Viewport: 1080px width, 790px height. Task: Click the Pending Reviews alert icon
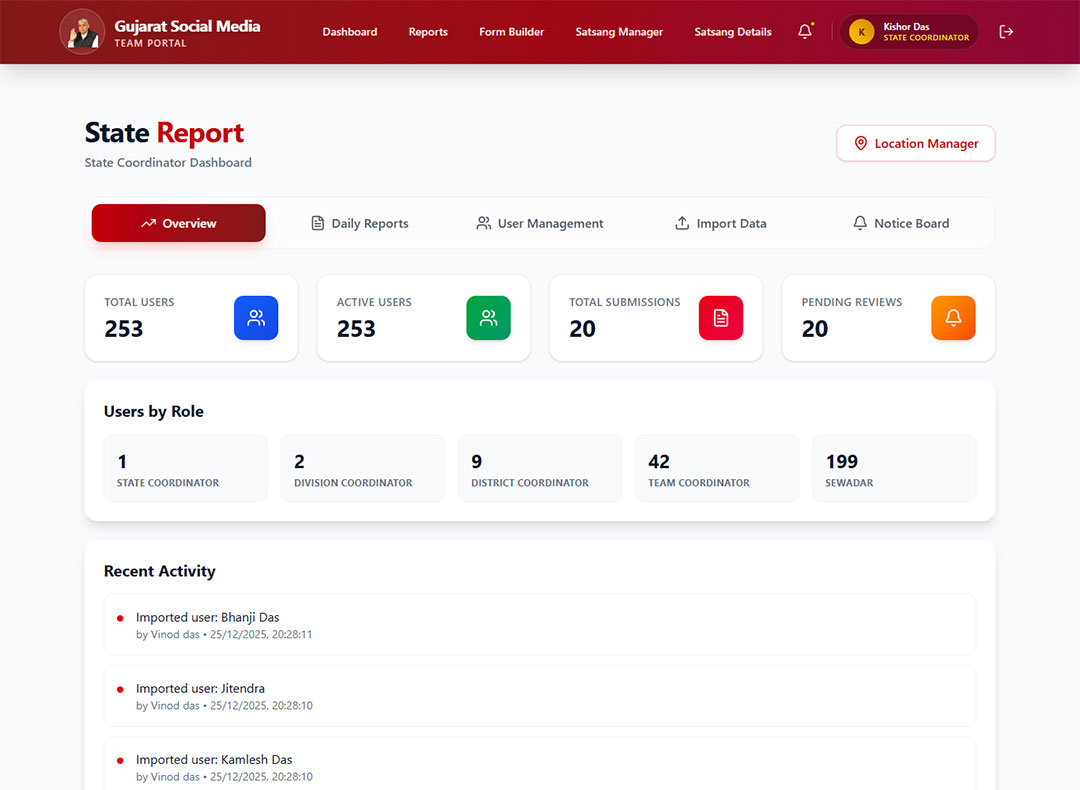[x=953, y=317]
